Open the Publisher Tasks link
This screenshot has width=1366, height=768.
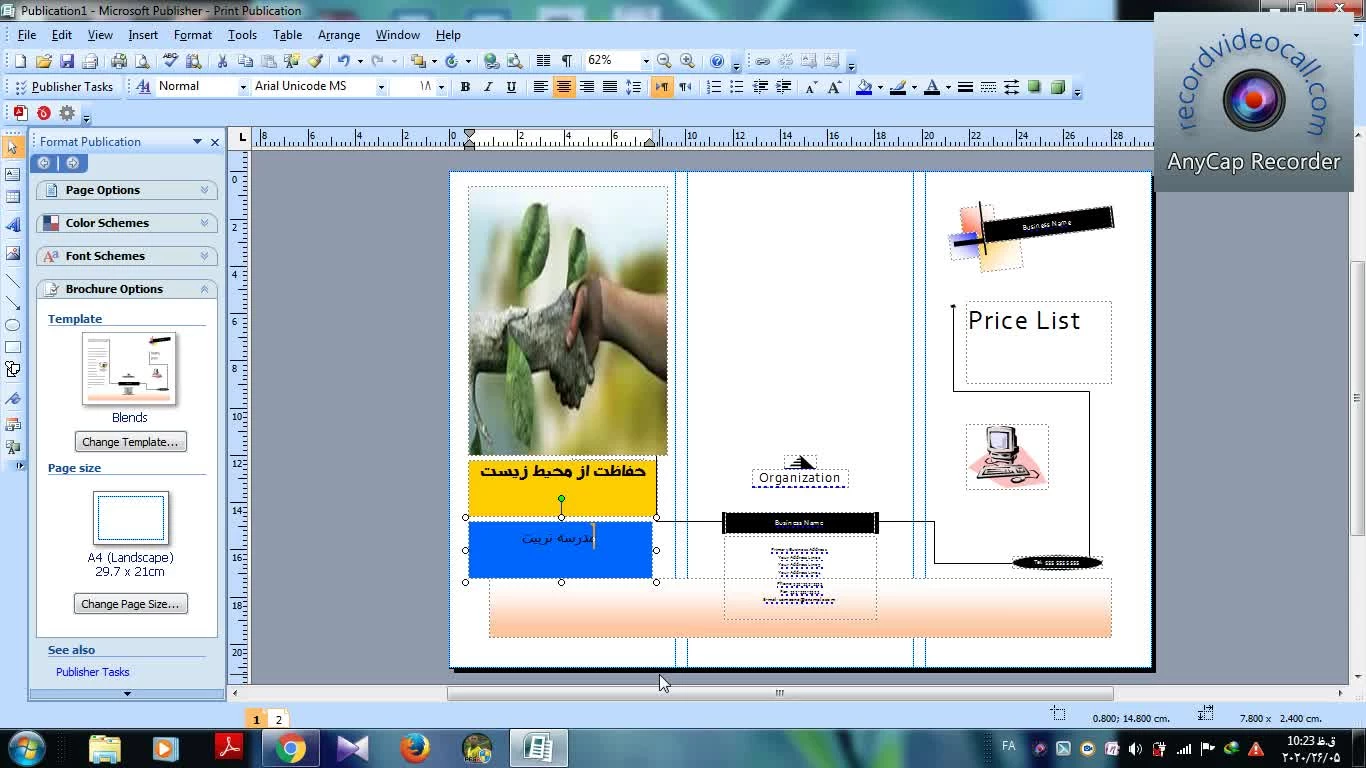coord(92,672)
